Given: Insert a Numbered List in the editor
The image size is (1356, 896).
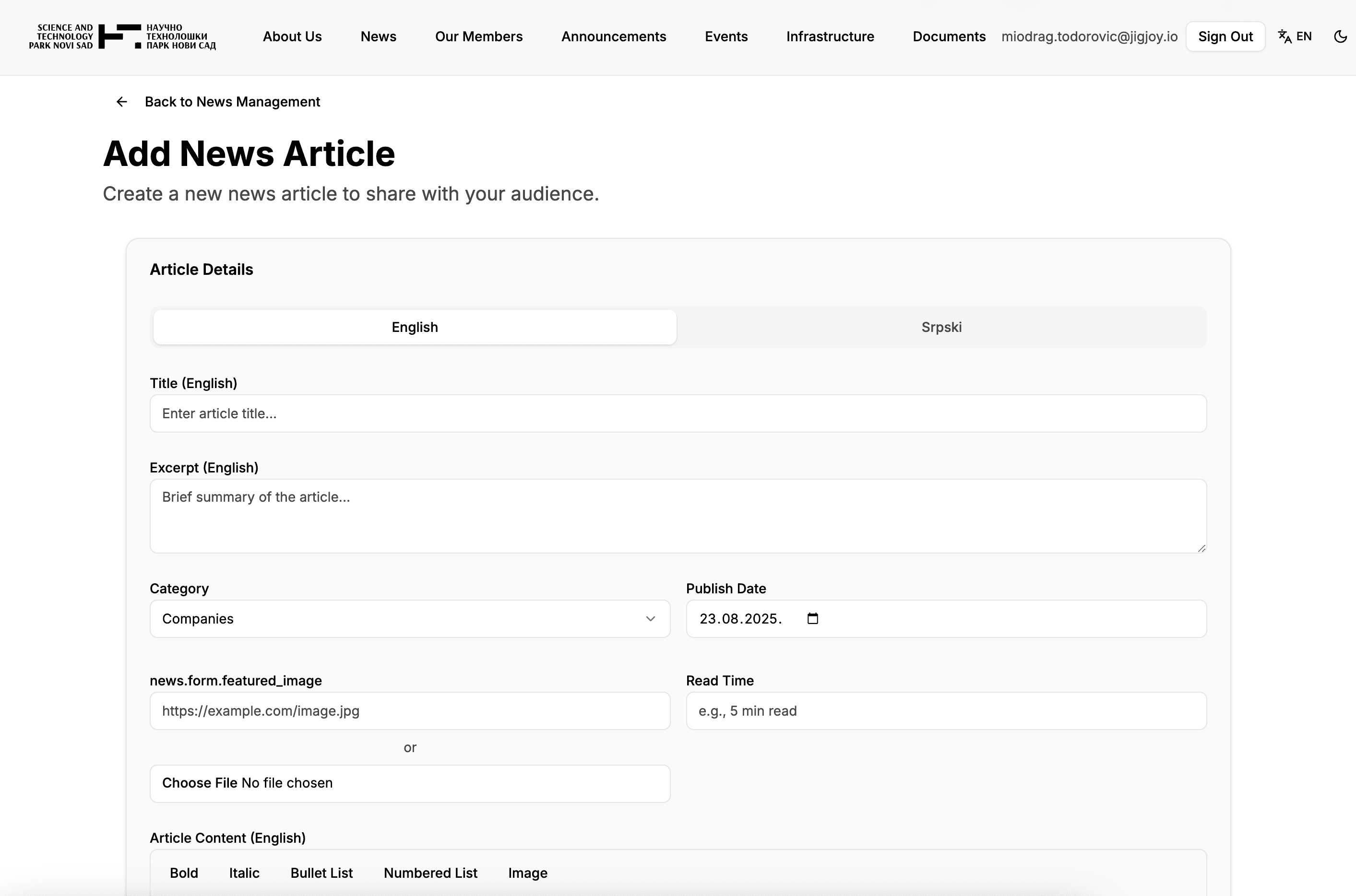Looking at the screenshot, I should point(430,872).
